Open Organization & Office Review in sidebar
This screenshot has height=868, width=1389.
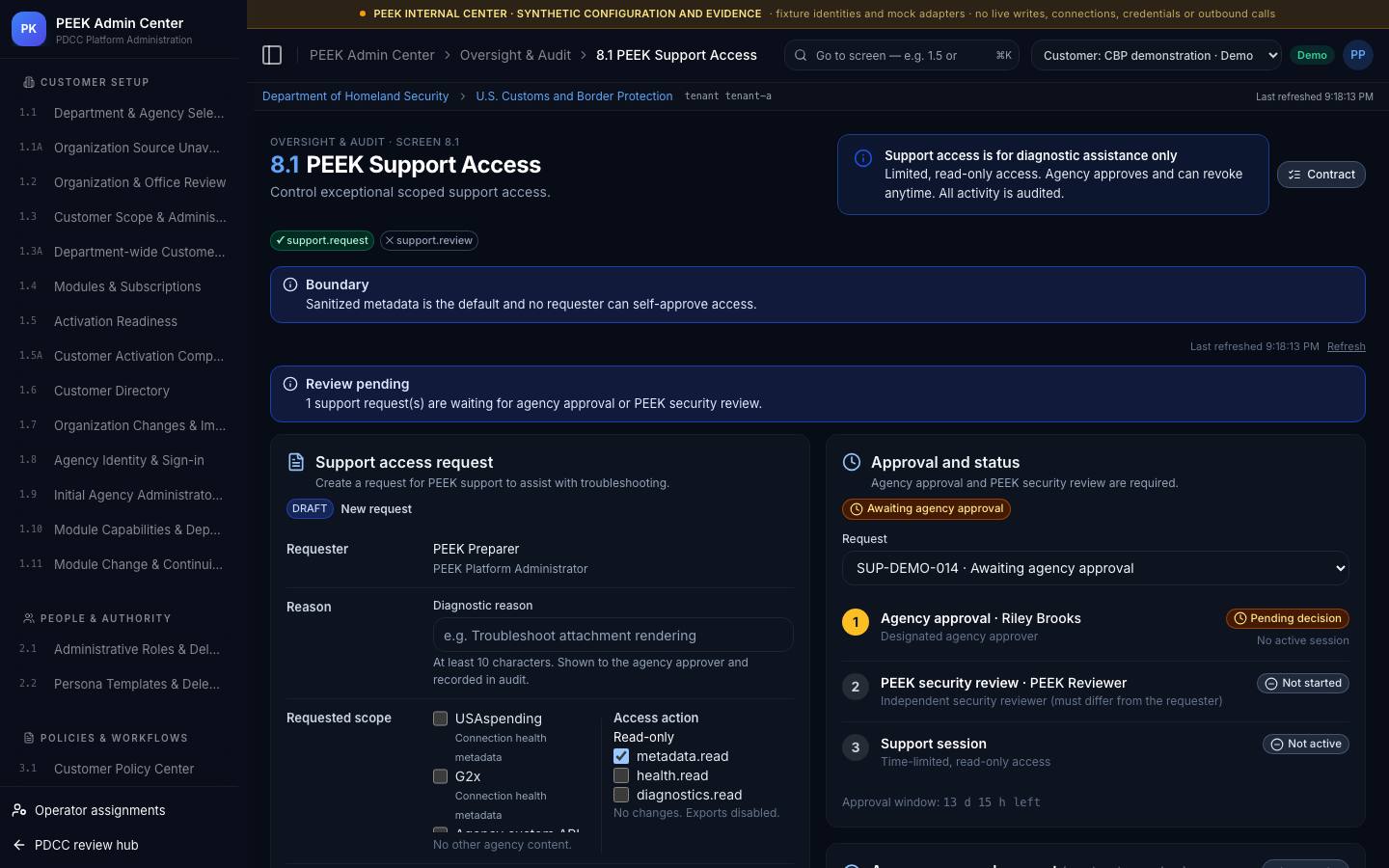tap(122, 182)
